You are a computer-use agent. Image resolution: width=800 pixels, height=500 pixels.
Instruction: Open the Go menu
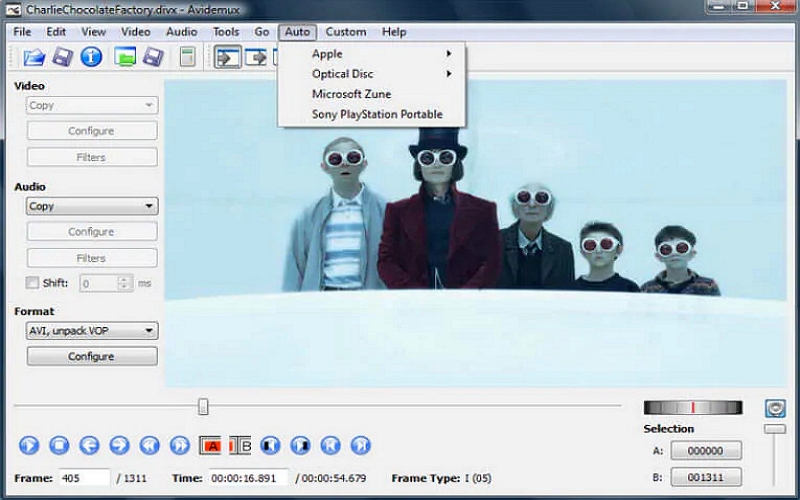pos(262,32)
